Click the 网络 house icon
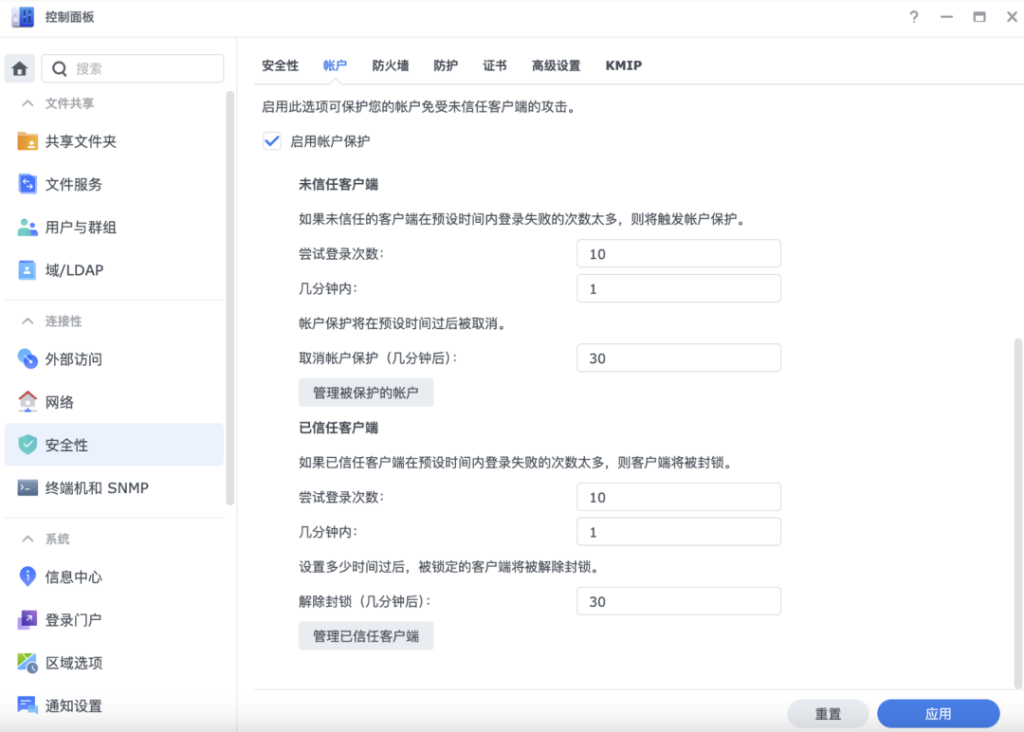 tap(28, 402)
